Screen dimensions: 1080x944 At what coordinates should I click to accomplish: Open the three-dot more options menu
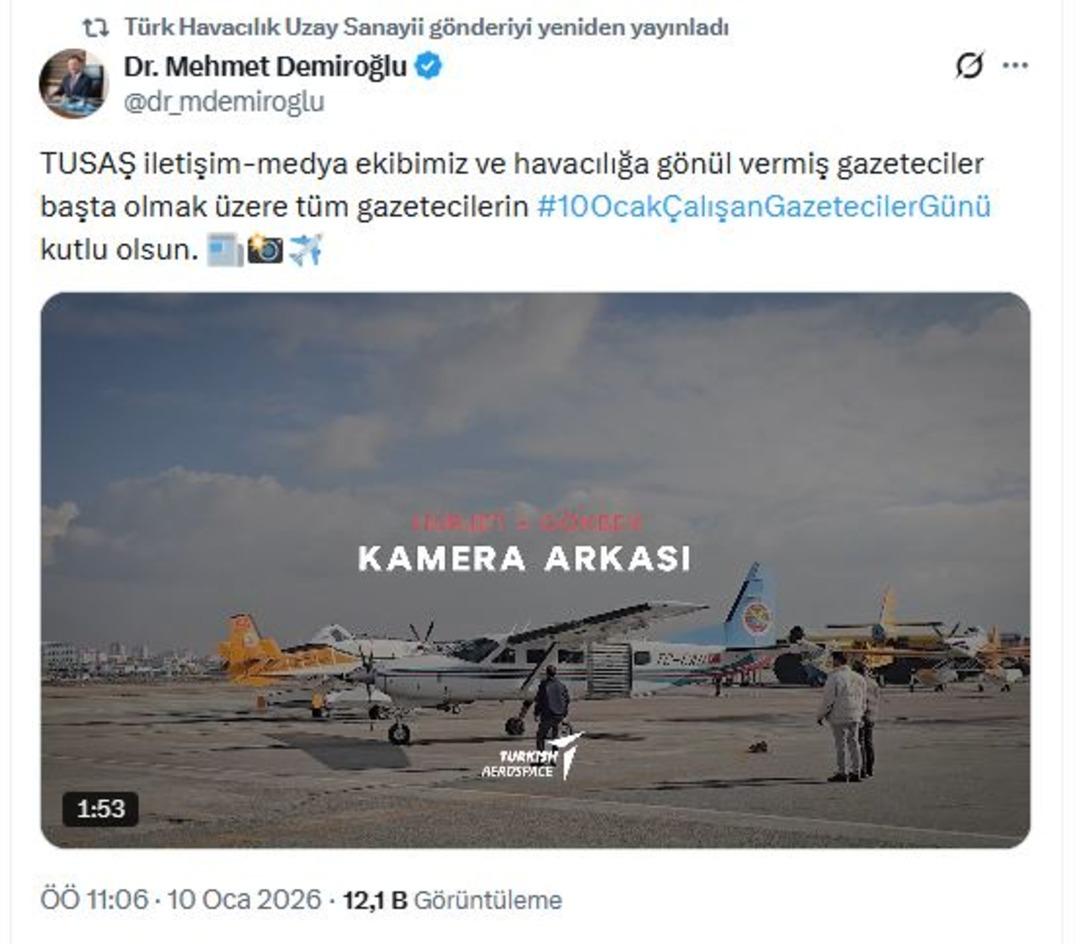(x=1015, y=65)
